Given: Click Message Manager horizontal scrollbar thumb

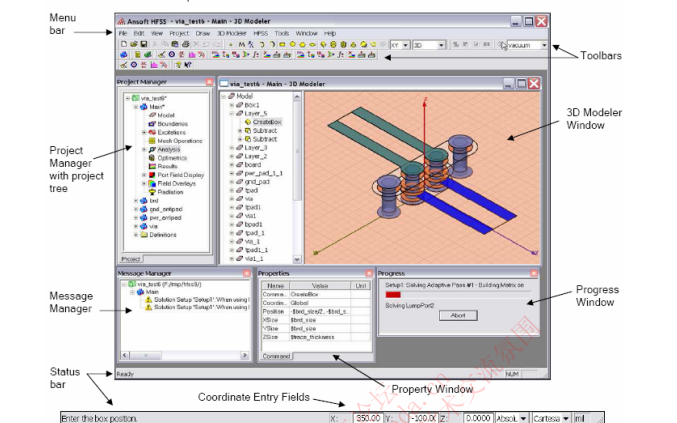Looking at the screenshot, I should click(146, 355).
